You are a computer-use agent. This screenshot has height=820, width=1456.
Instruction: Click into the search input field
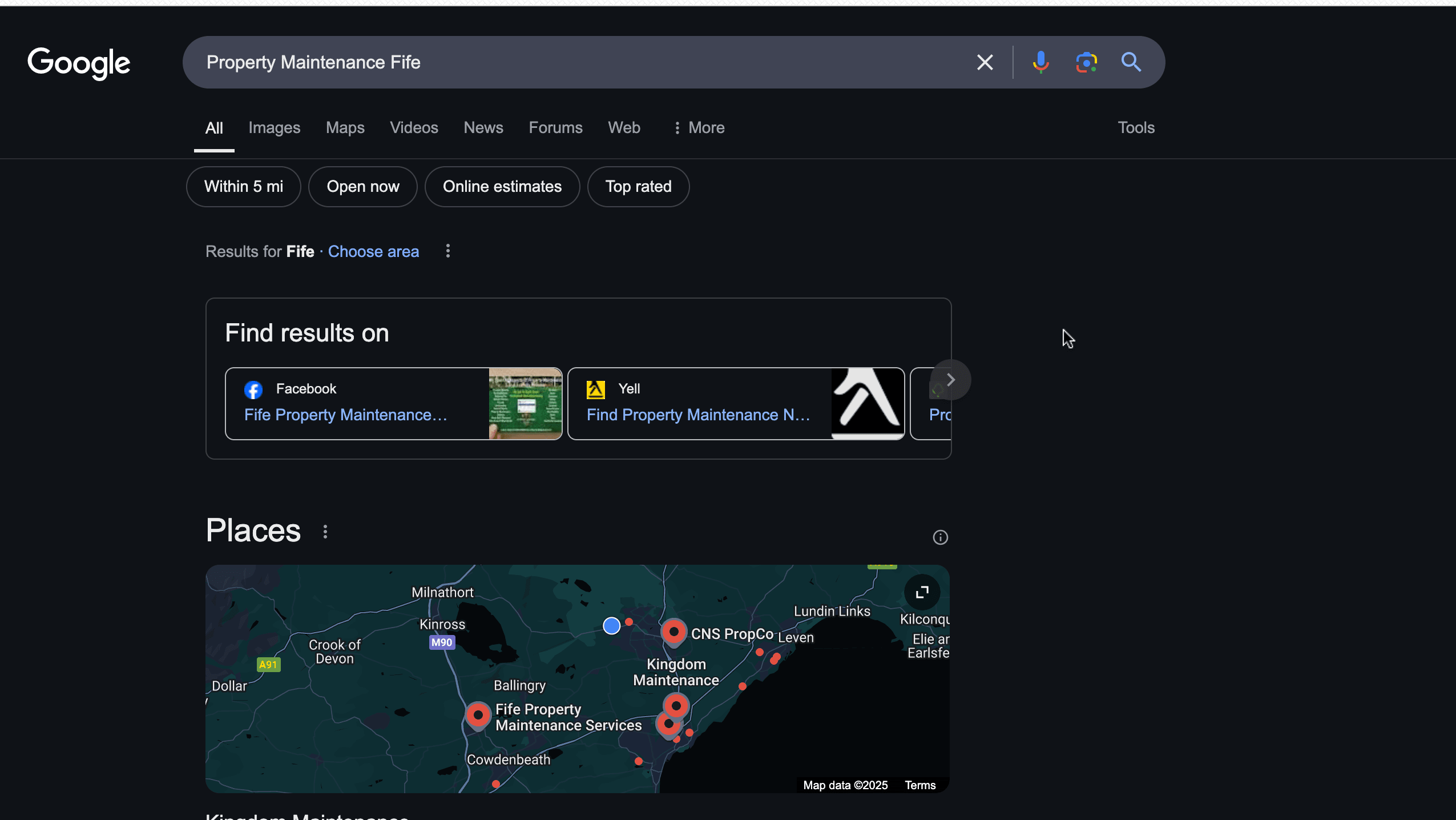pyautogui.click(x=582, y=62)
